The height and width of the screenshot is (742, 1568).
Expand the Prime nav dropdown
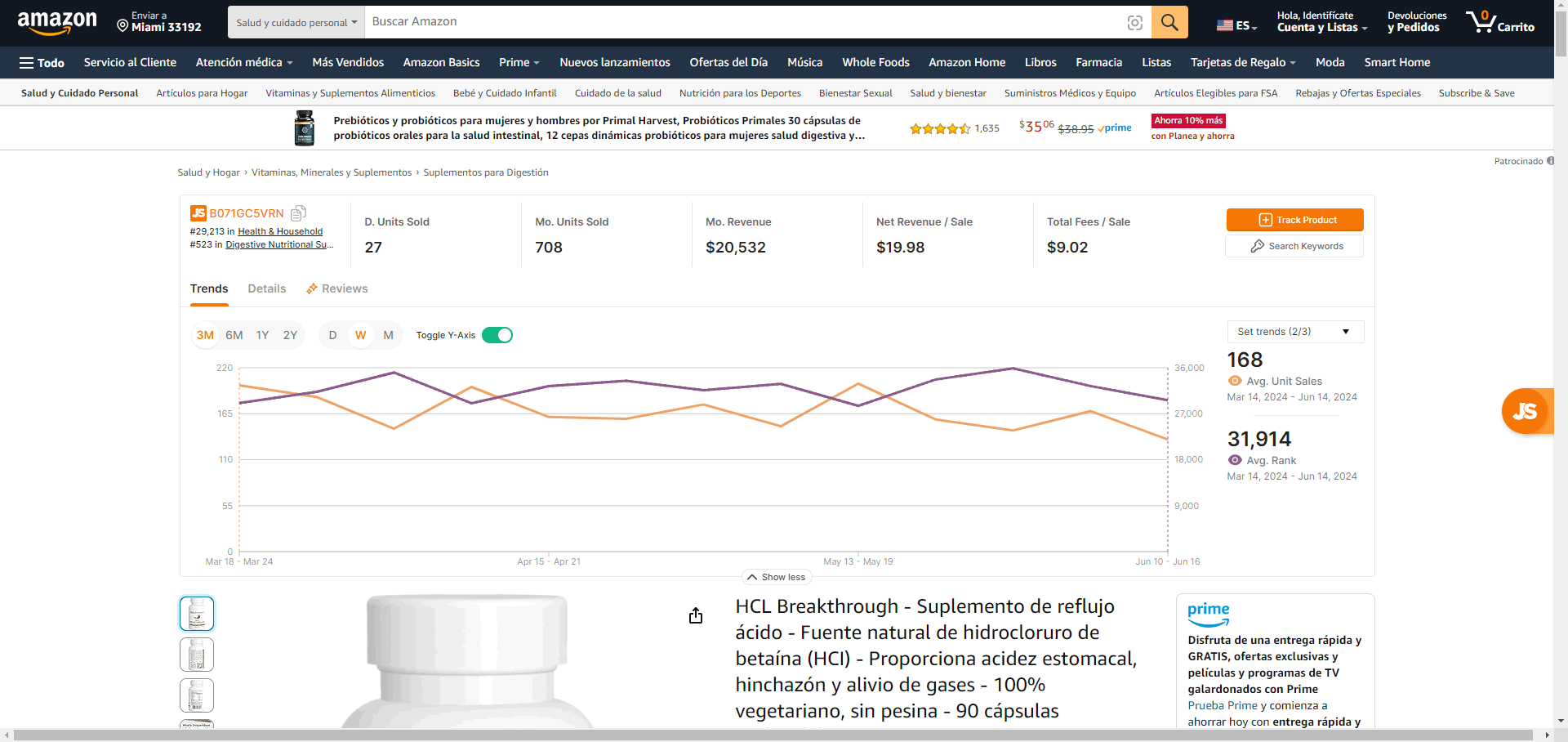pos(519,63)
